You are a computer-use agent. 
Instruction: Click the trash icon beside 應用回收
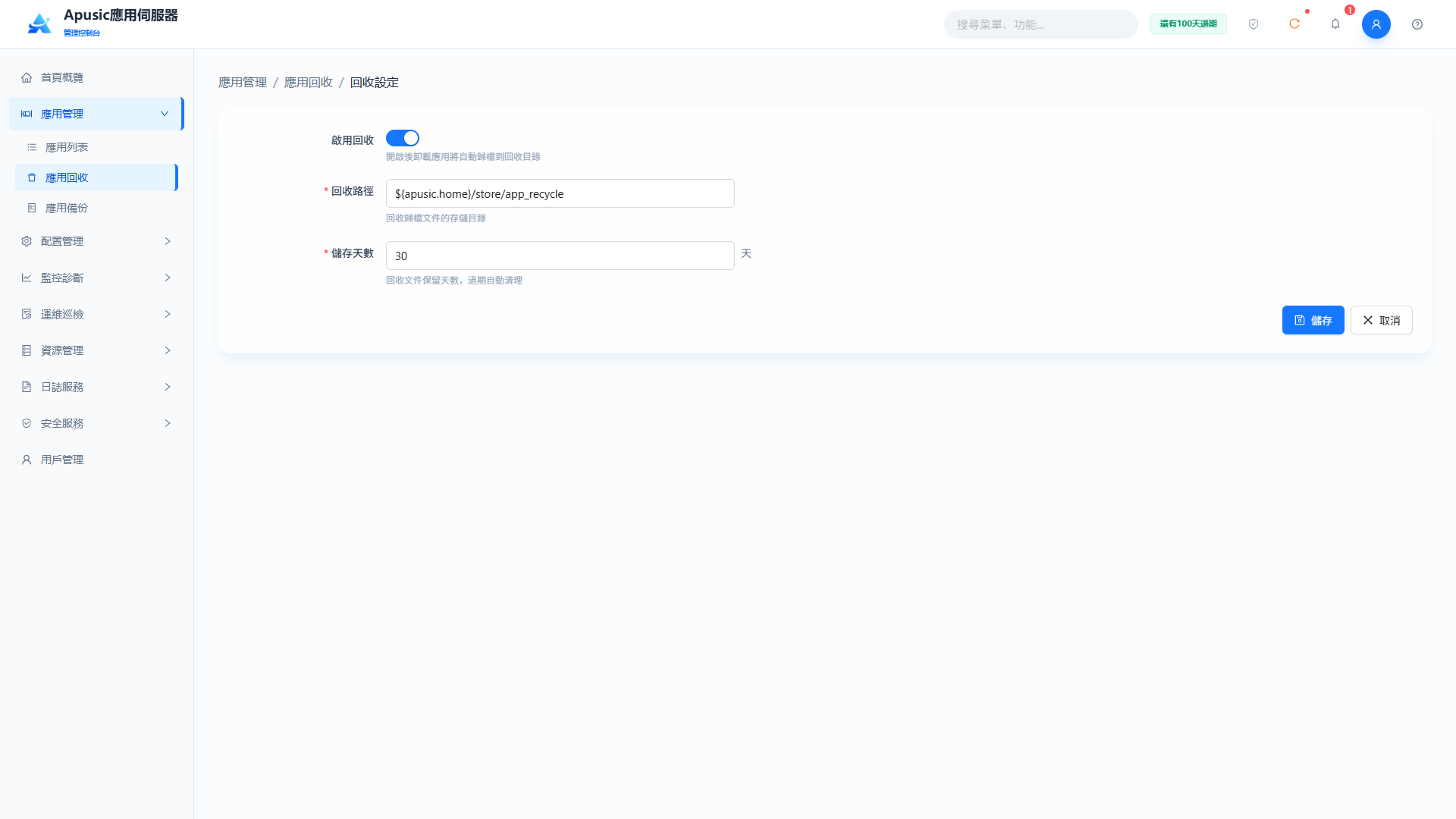coord(32,177)
